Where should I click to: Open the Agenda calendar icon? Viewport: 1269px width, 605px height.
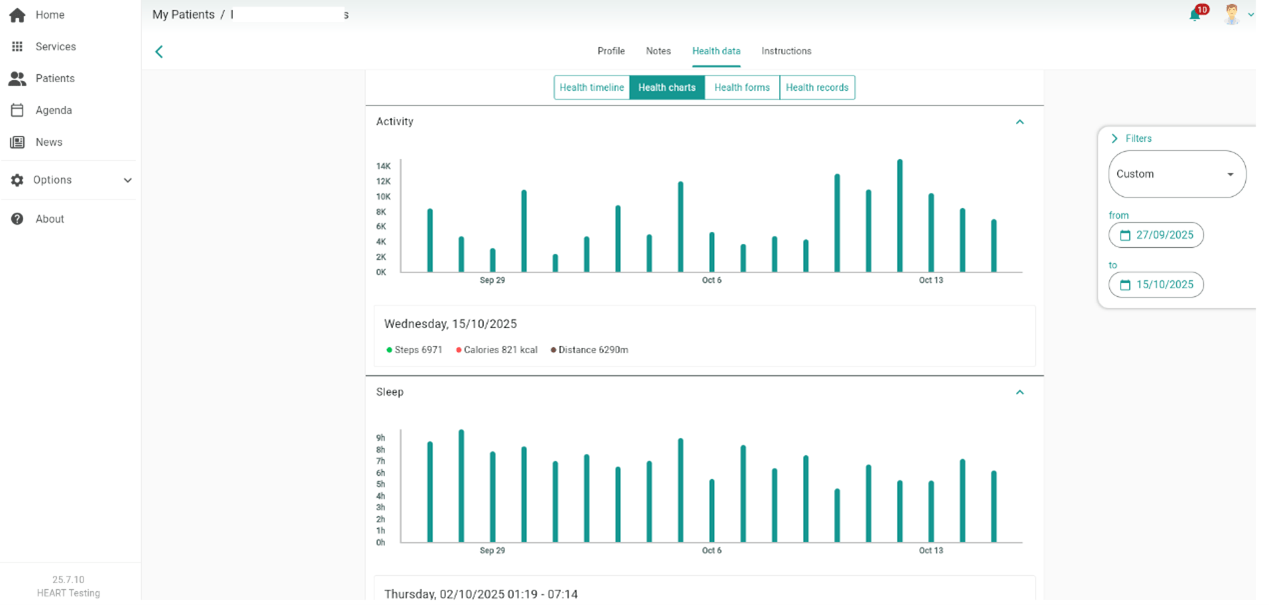point(17,110)
